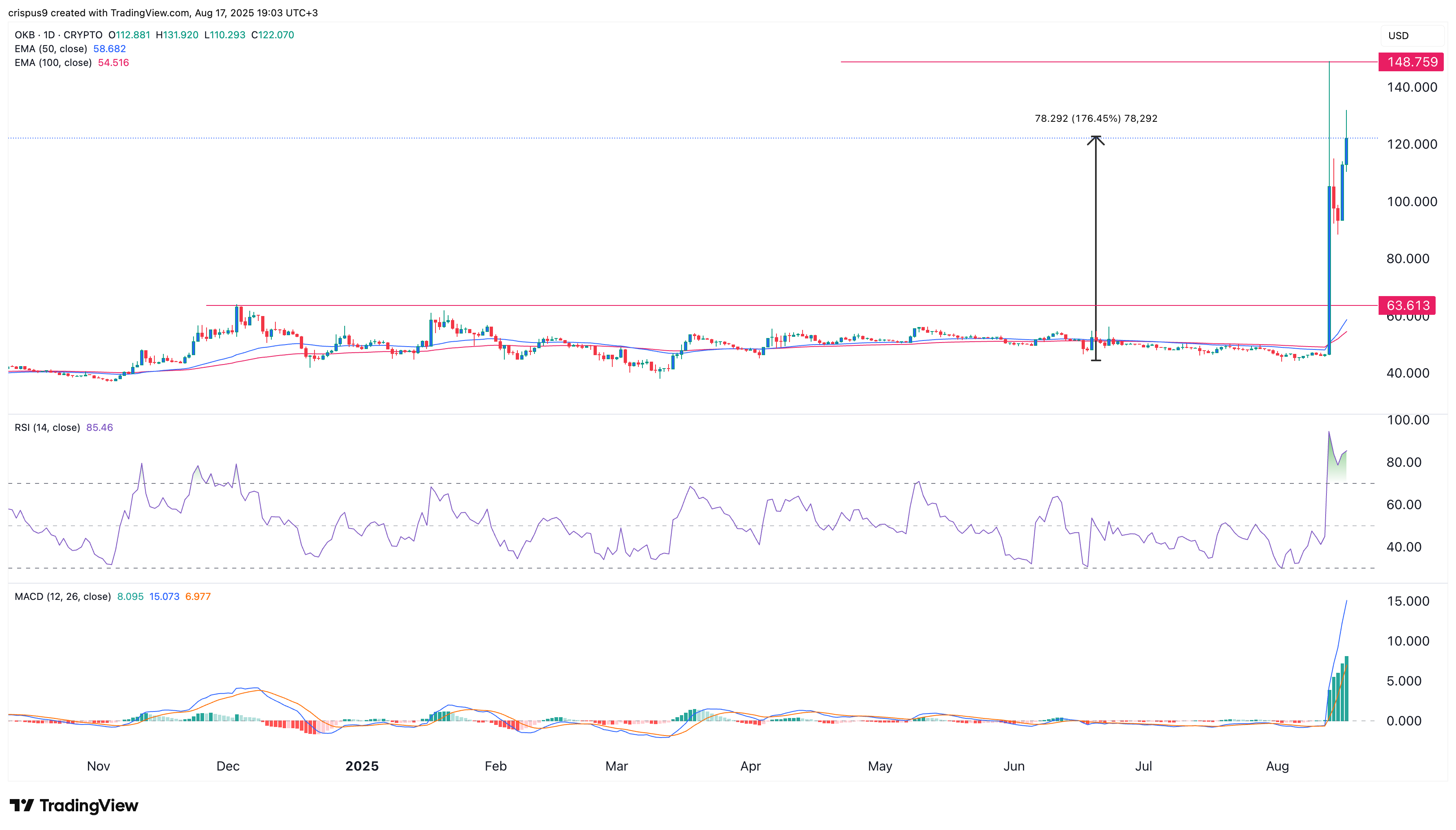Screen dimensions: 1456x830
Task: Click the Nov label on time axis
Action: (98, 766)
